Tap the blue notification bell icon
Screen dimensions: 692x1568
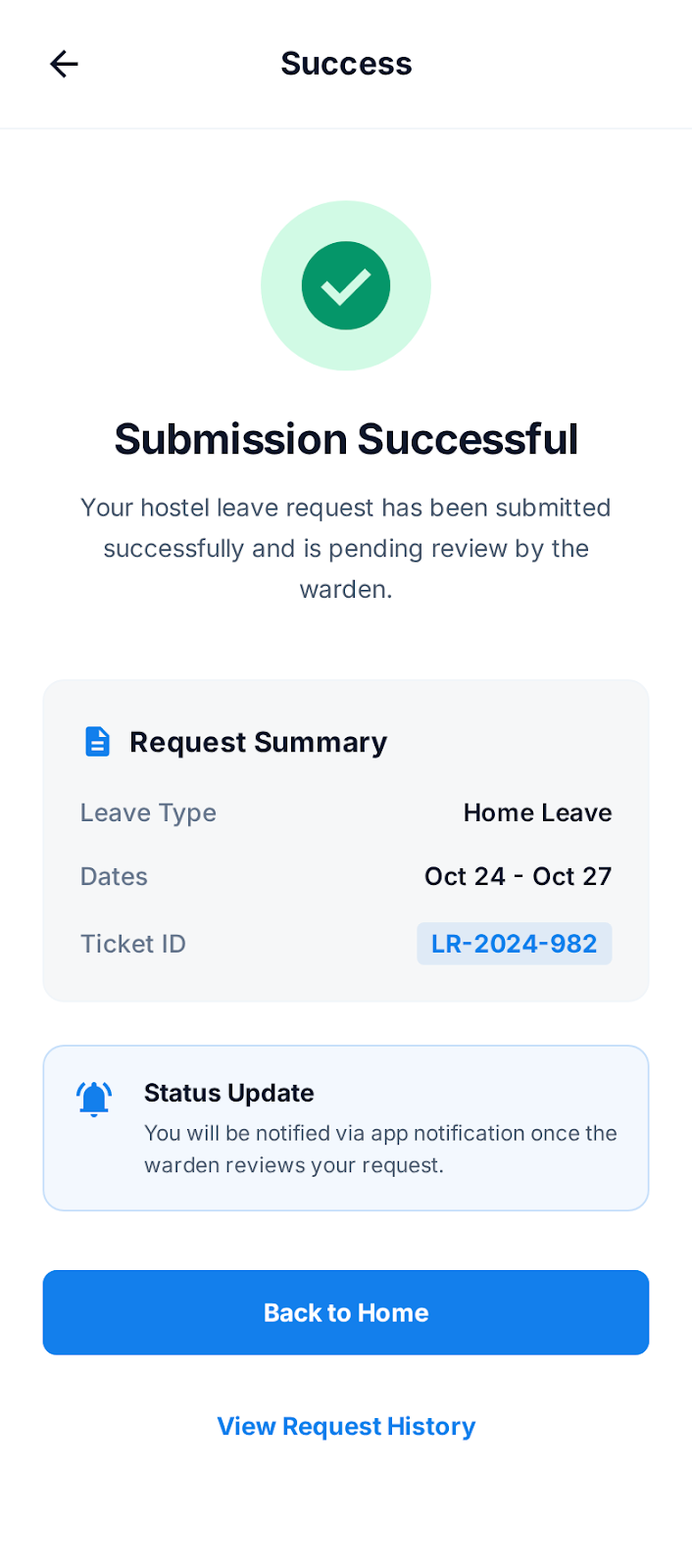tap(94, 1099)
